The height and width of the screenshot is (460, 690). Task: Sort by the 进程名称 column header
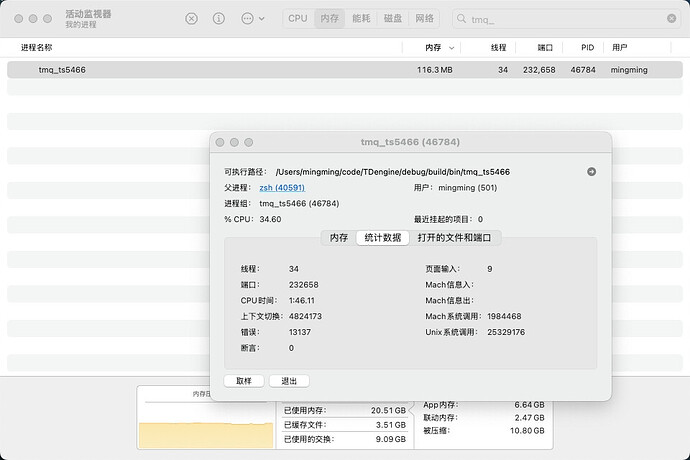pos(37,47)
